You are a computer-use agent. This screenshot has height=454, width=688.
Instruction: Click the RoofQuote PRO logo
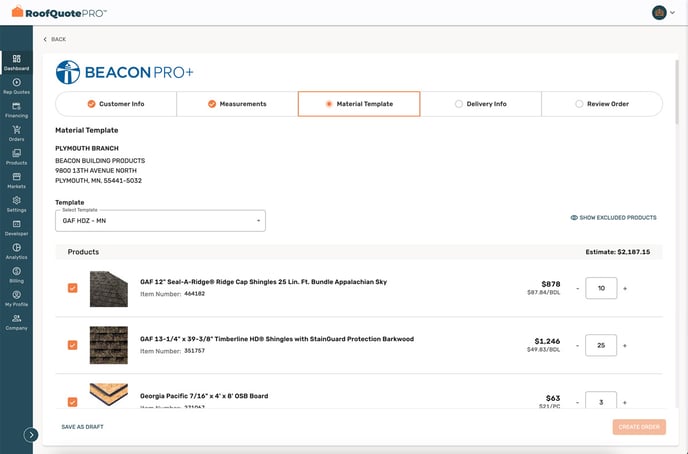click(59, 12)
